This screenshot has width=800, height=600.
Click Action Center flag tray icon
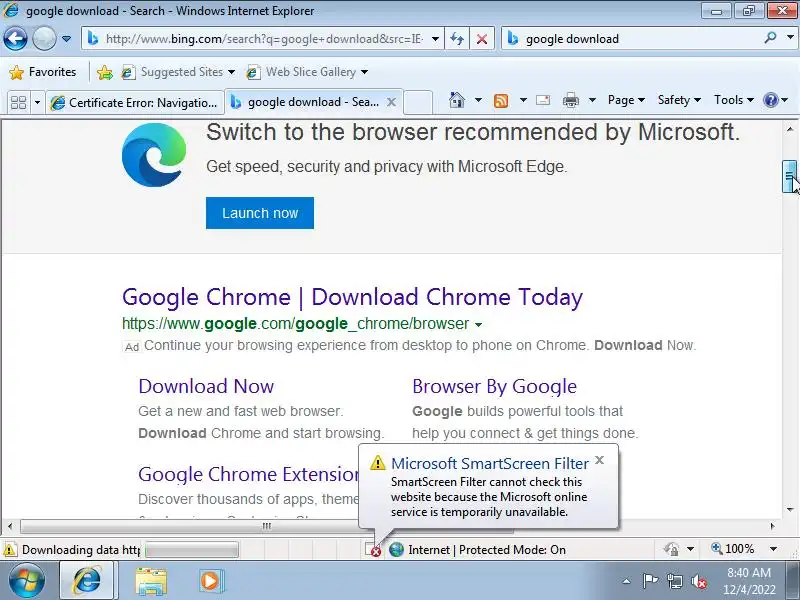(649, 581)
